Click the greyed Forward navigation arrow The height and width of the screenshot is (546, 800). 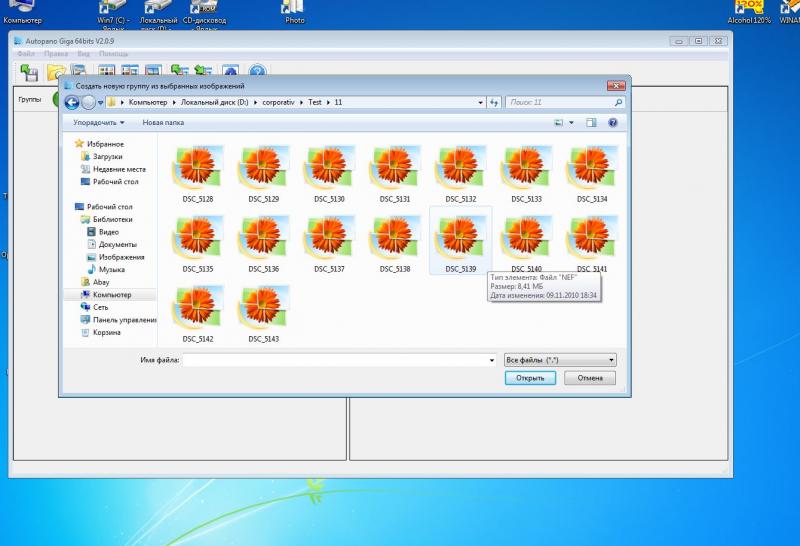coord(88,103)
